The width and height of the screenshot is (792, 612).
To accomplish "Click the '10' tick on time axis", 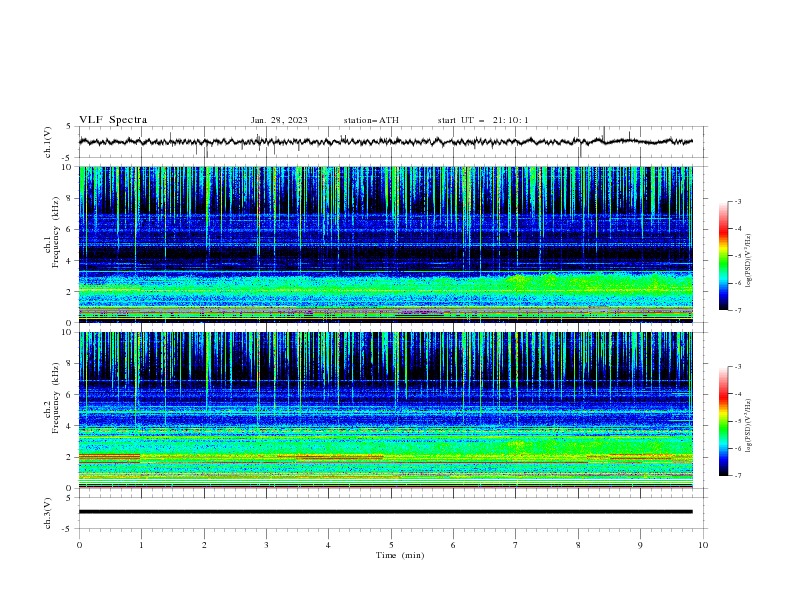I will pos(703,545).
